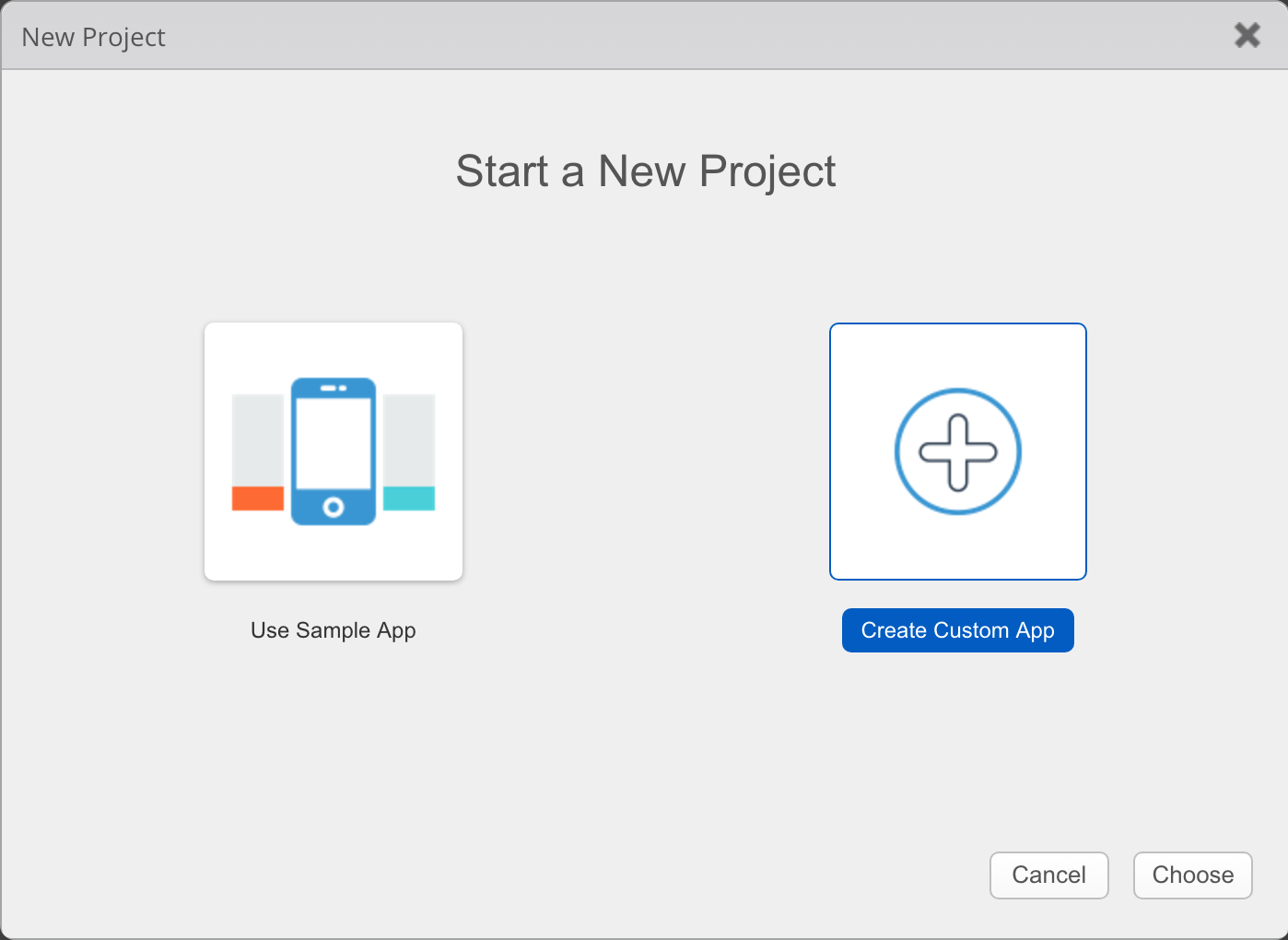Click the smartphone's round home button

coord(334,507)
